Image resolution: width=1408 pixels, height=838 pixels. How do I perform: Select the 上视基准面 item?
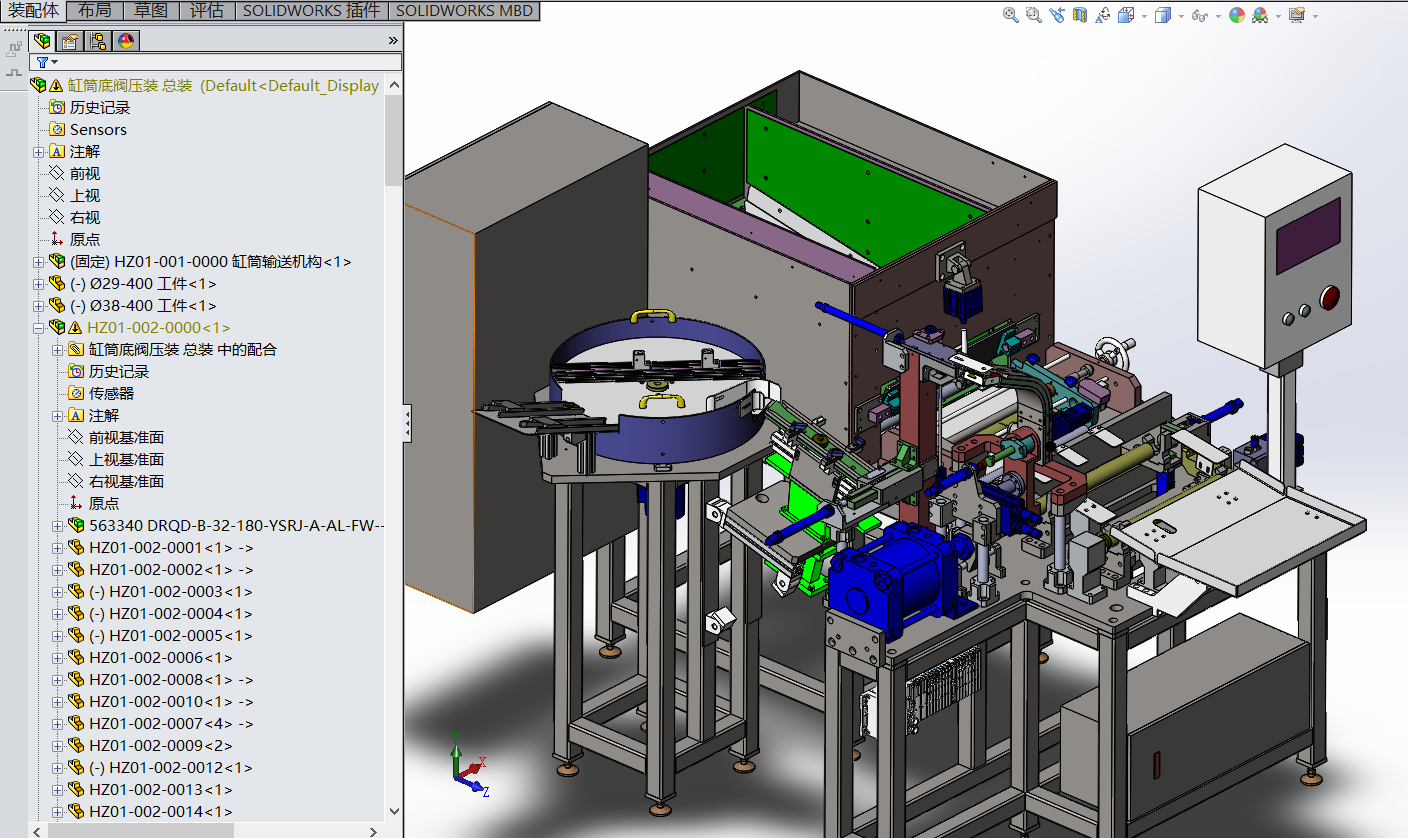tap(126, 459)
